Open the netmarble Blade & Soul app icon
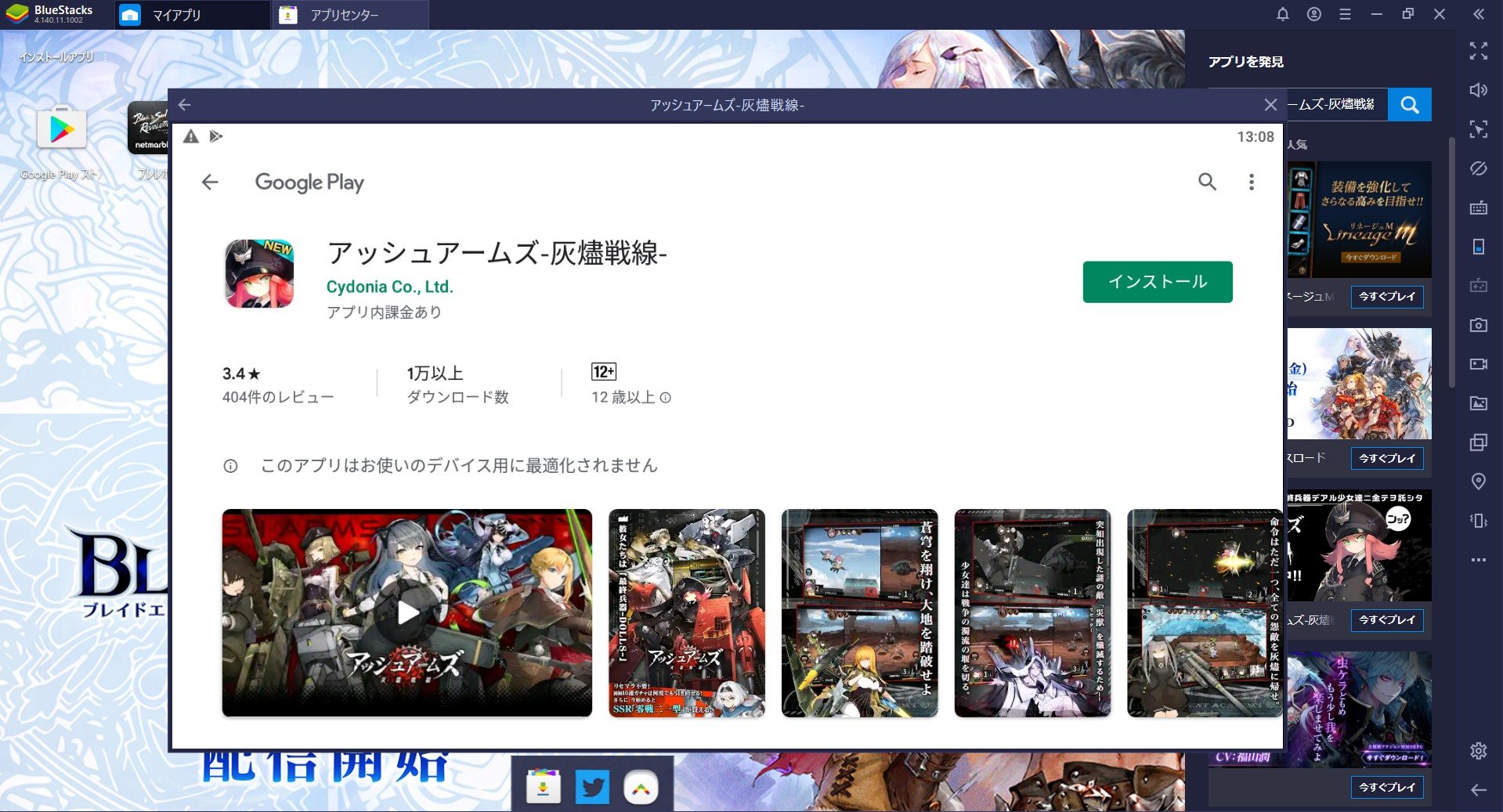 (149, 128)
